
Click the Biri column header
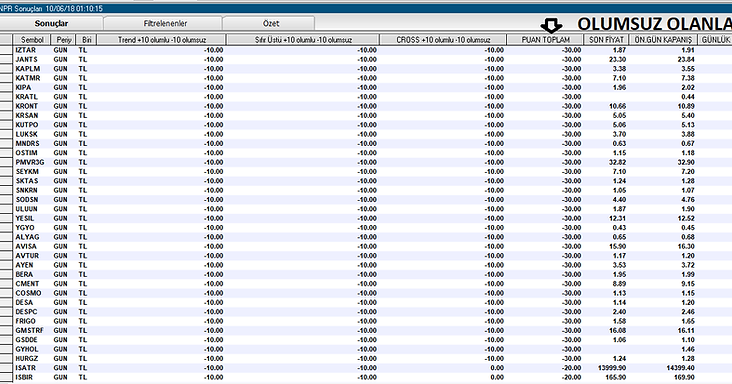point(86,40)
